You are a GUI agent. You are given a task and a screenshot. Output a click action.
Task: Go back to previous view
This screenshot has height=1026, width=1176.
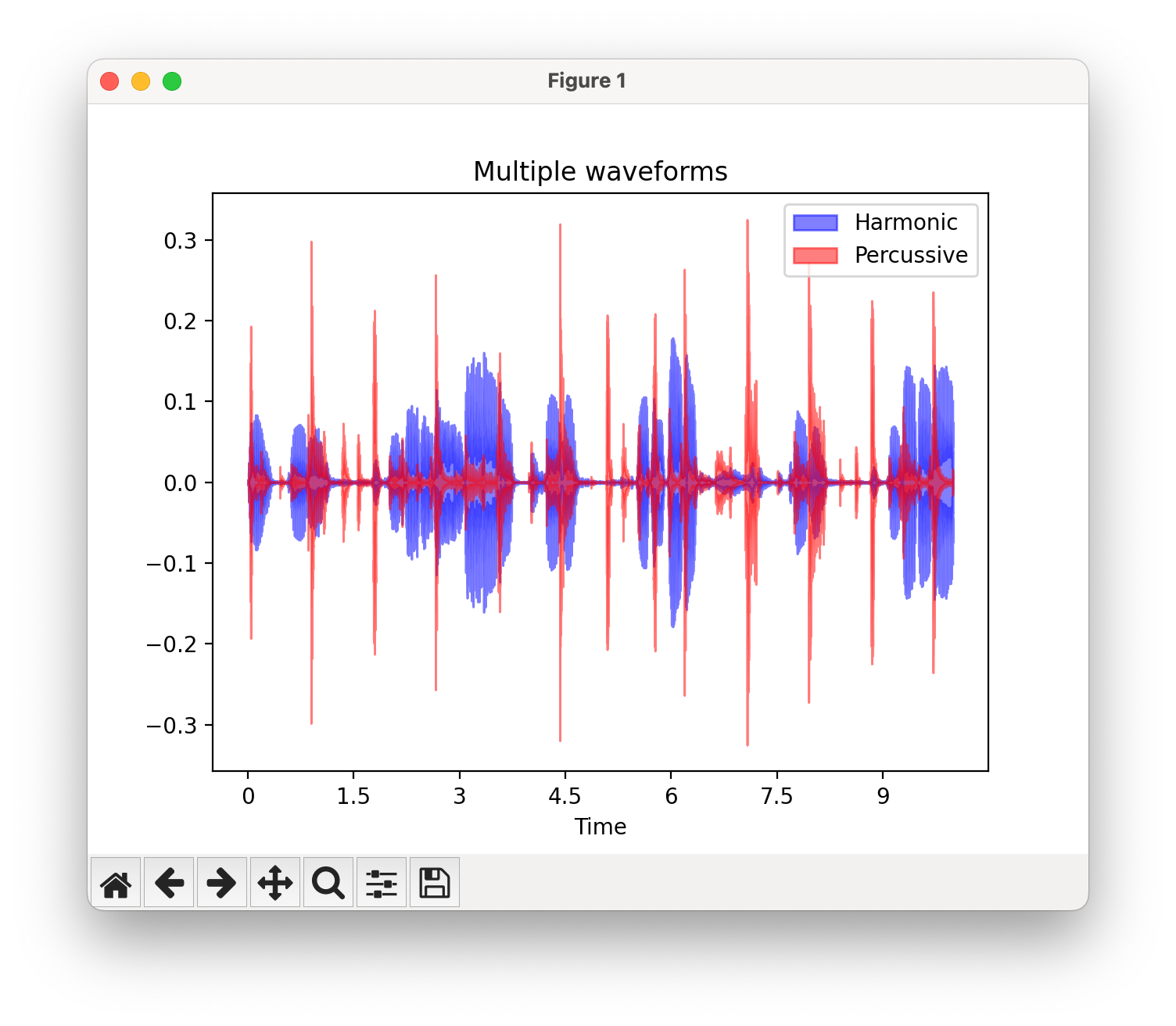169,882
